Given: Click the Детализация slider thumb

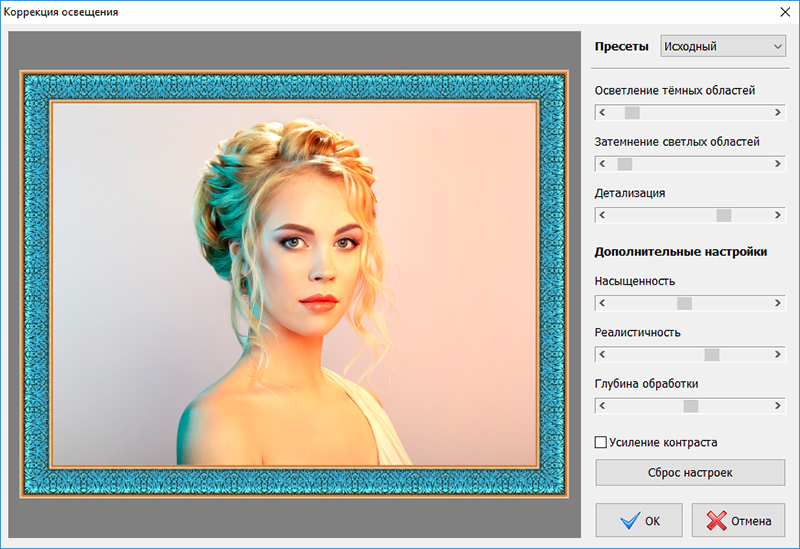Looking at the screenshot, I should tap(724, 215).
